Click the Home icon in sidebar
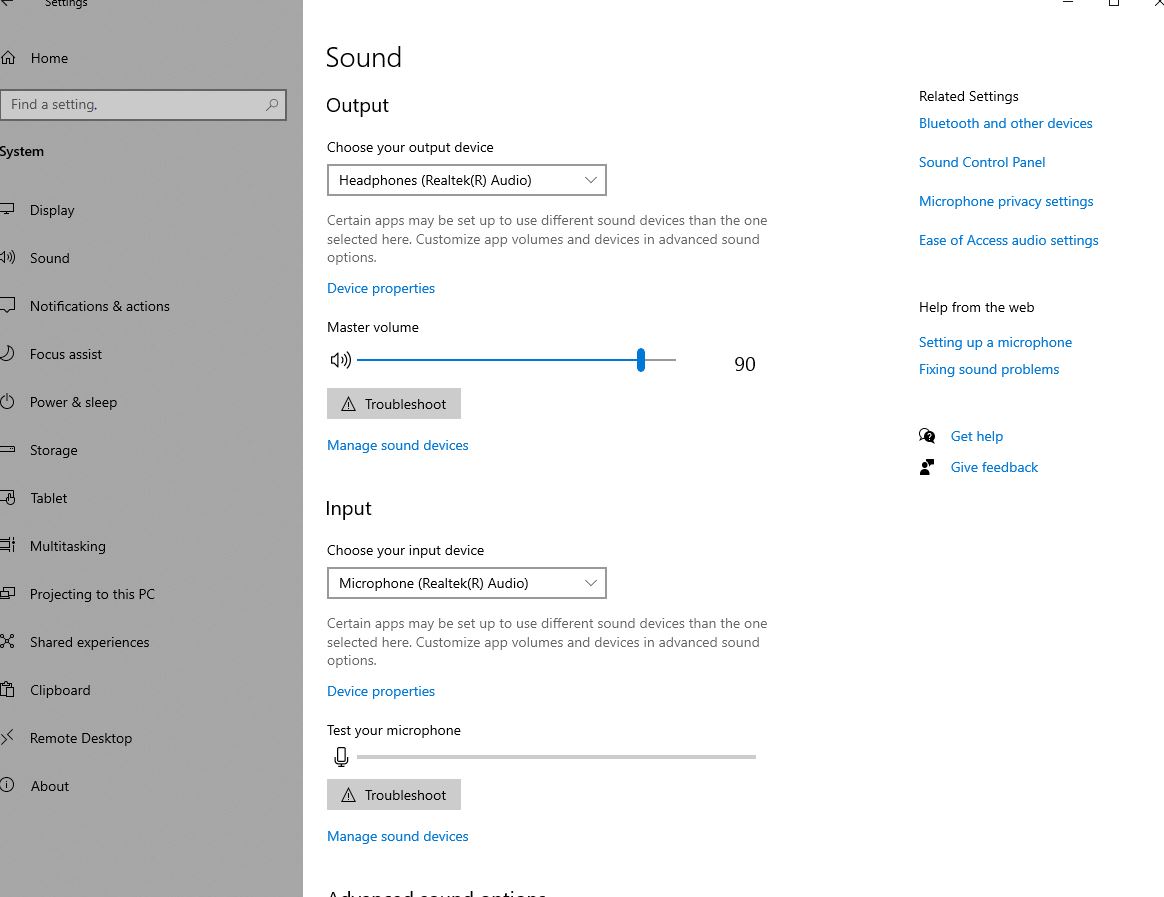Screen dimensions: 1164x897 point(7,58)
